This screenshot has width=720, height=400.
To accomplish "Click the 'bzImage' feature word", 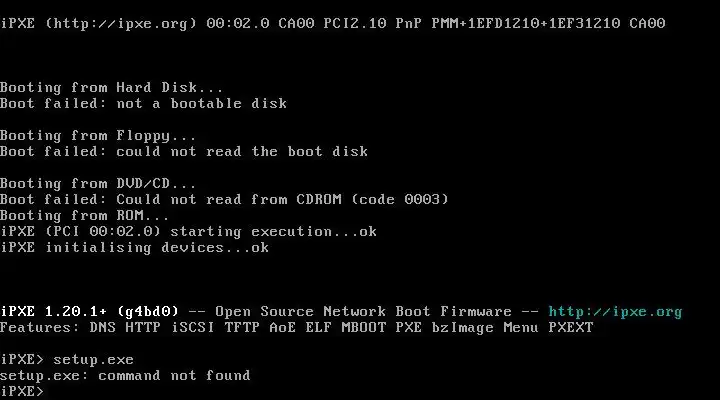I will [462, 327].
